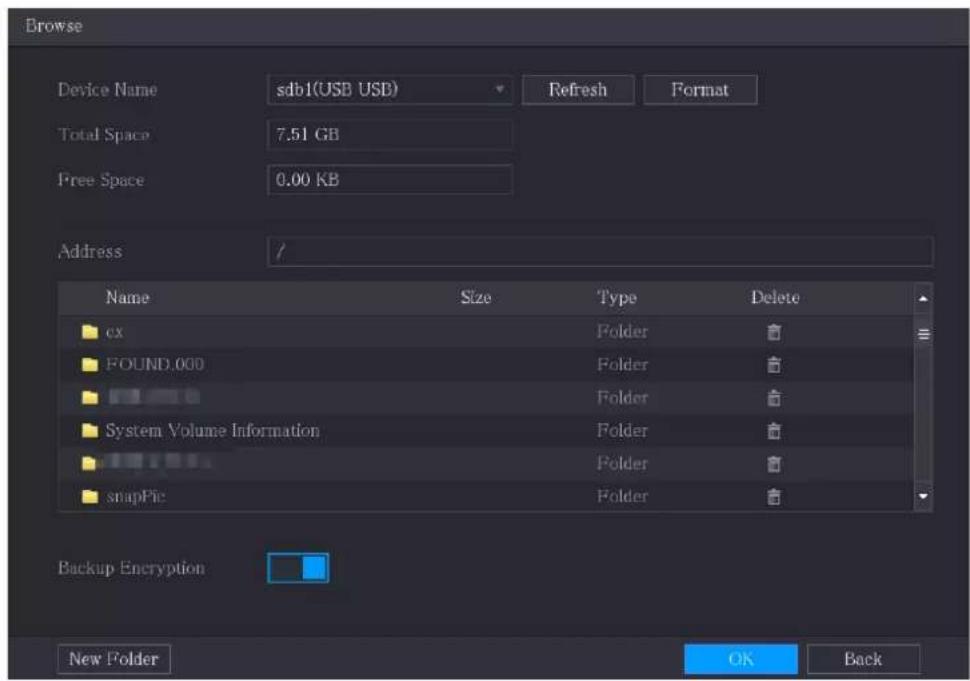970x681 pixels.
Task: Click the folder icon beside ex
Action: [90, 332]
